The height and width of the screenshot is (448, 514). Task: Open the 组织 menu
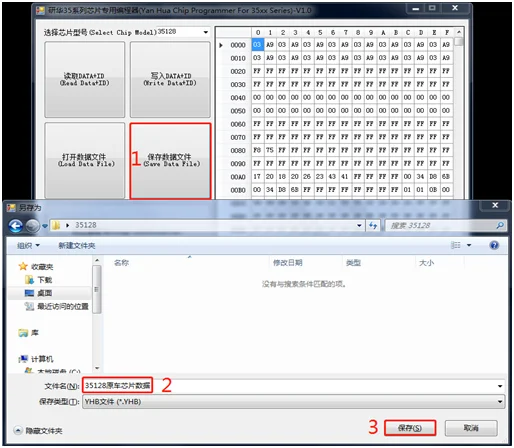tap(28, 246)
